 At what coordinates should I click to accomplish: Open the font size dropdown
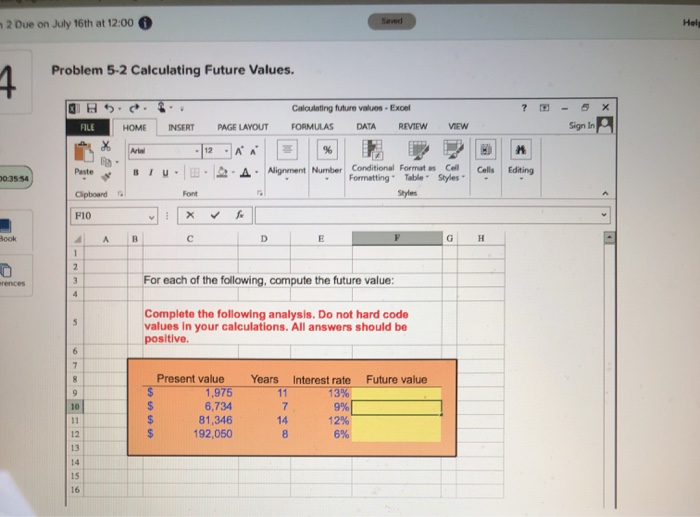point(226,151)
